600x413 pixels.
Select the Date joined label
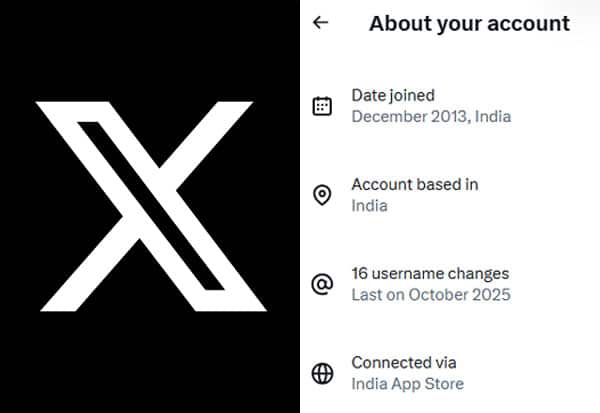pyautogui.click(x=393, y=95)
